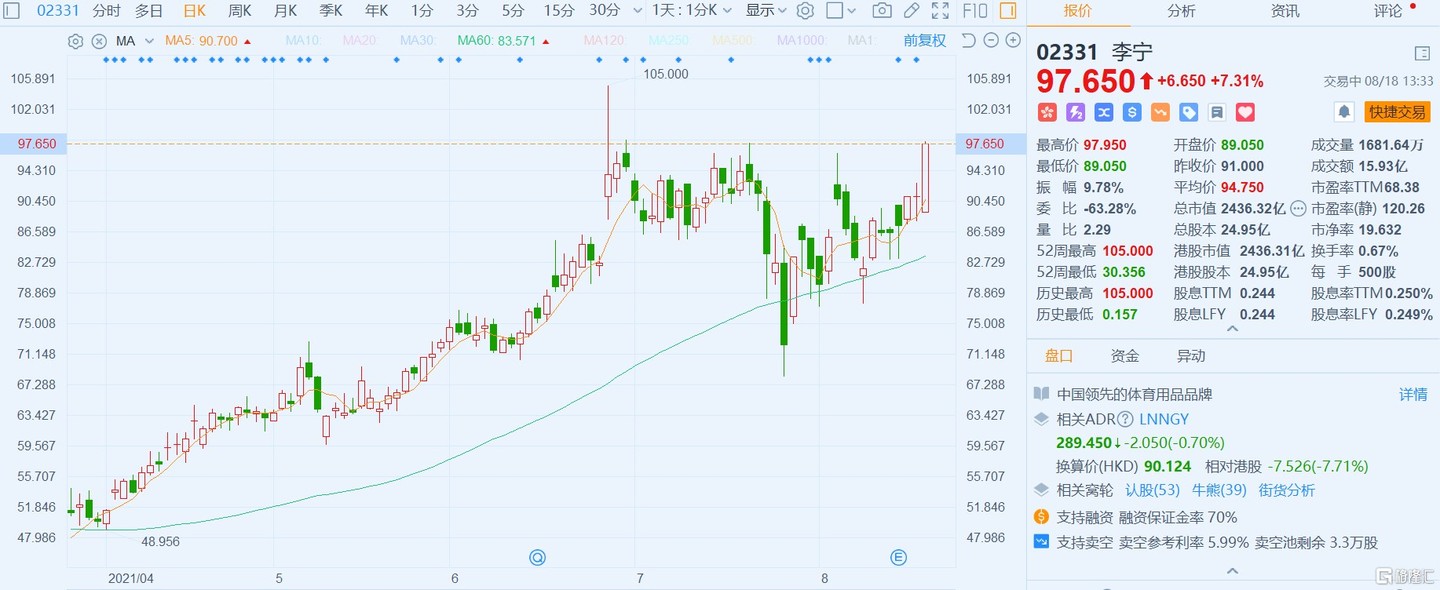Click the E earnings marker on timeline

tap(898, 556)
